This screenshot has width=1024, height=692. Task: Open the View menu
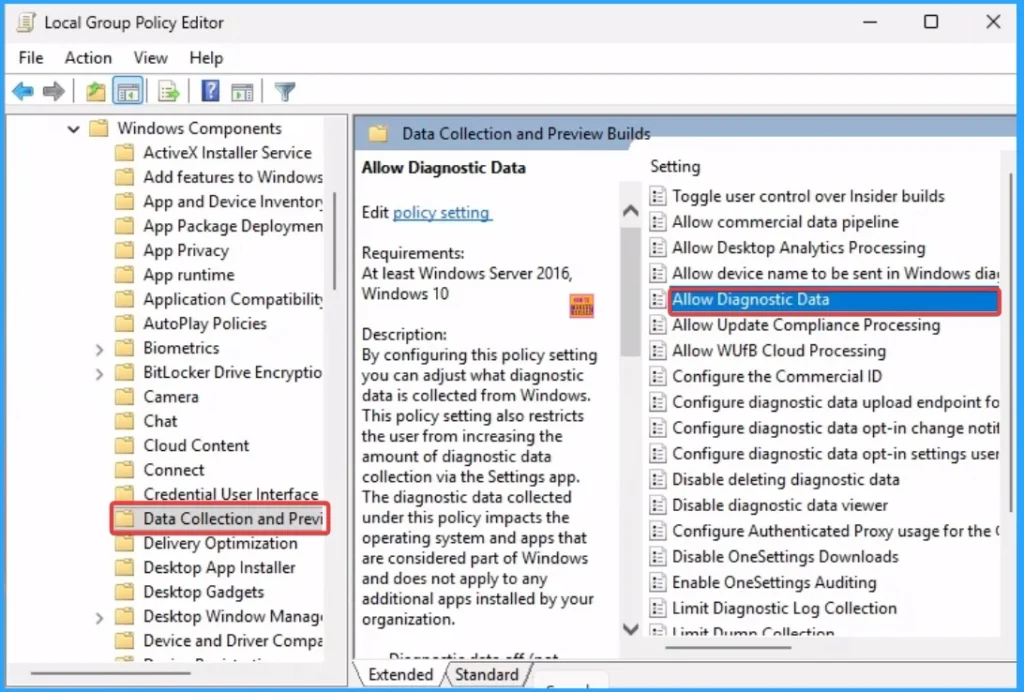click(151, 58)
